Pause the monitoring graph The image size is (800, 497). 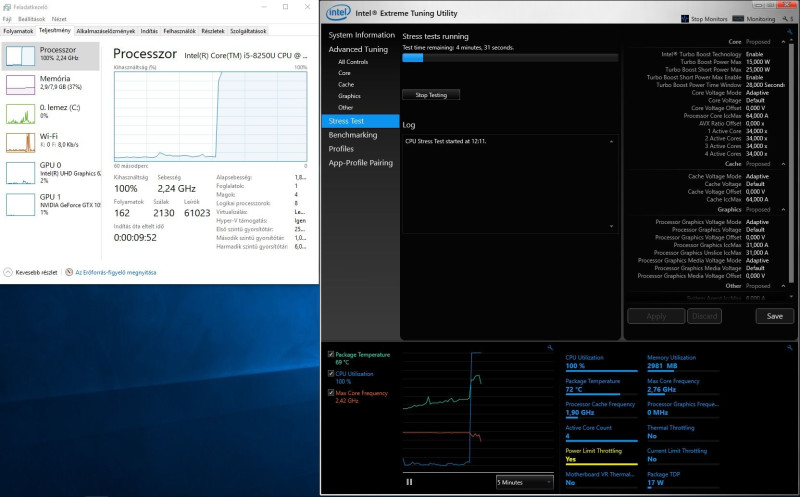(409, 482)
